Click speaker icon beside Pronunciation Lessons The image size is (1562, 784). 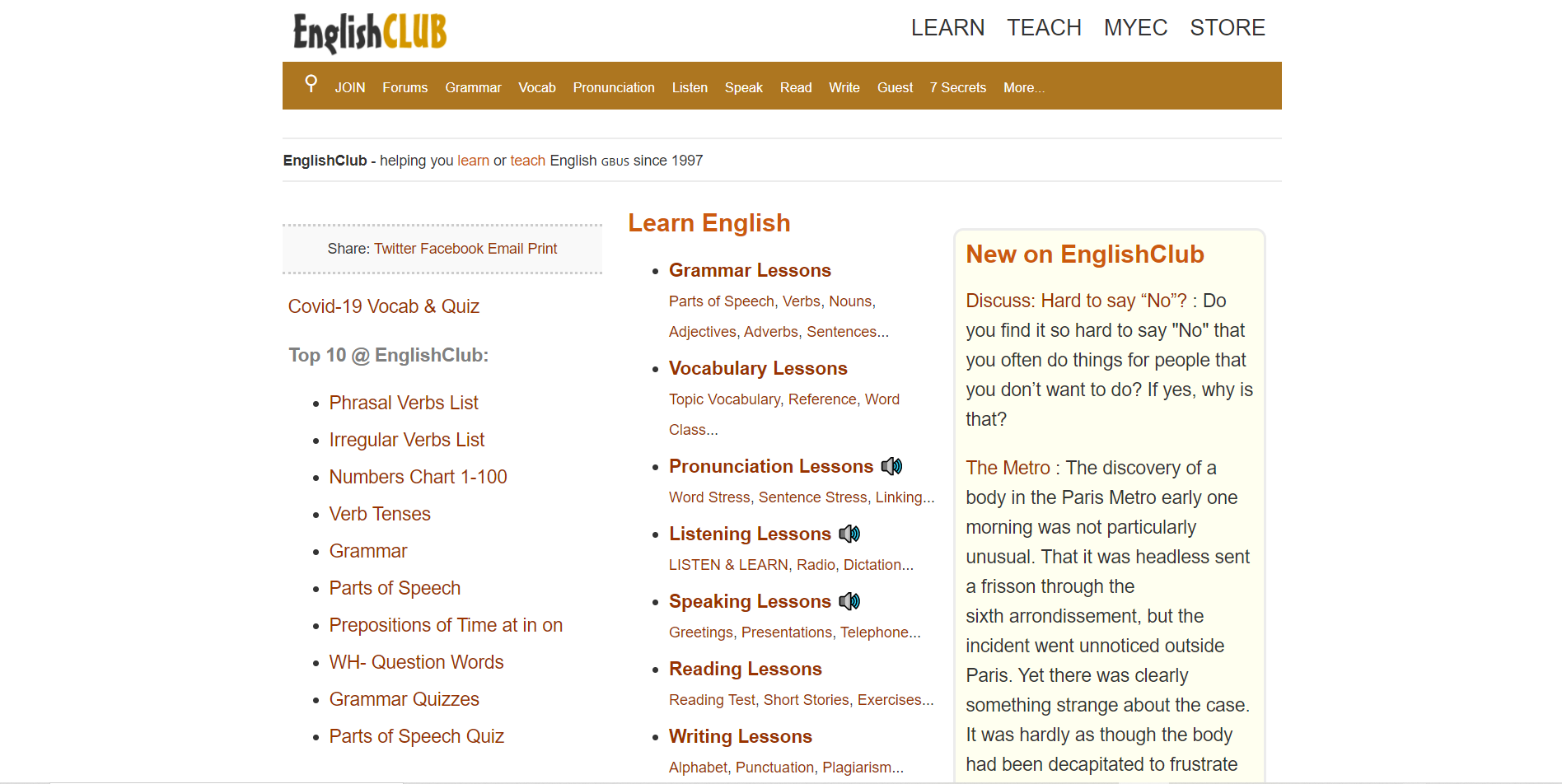tap(891, 466)
